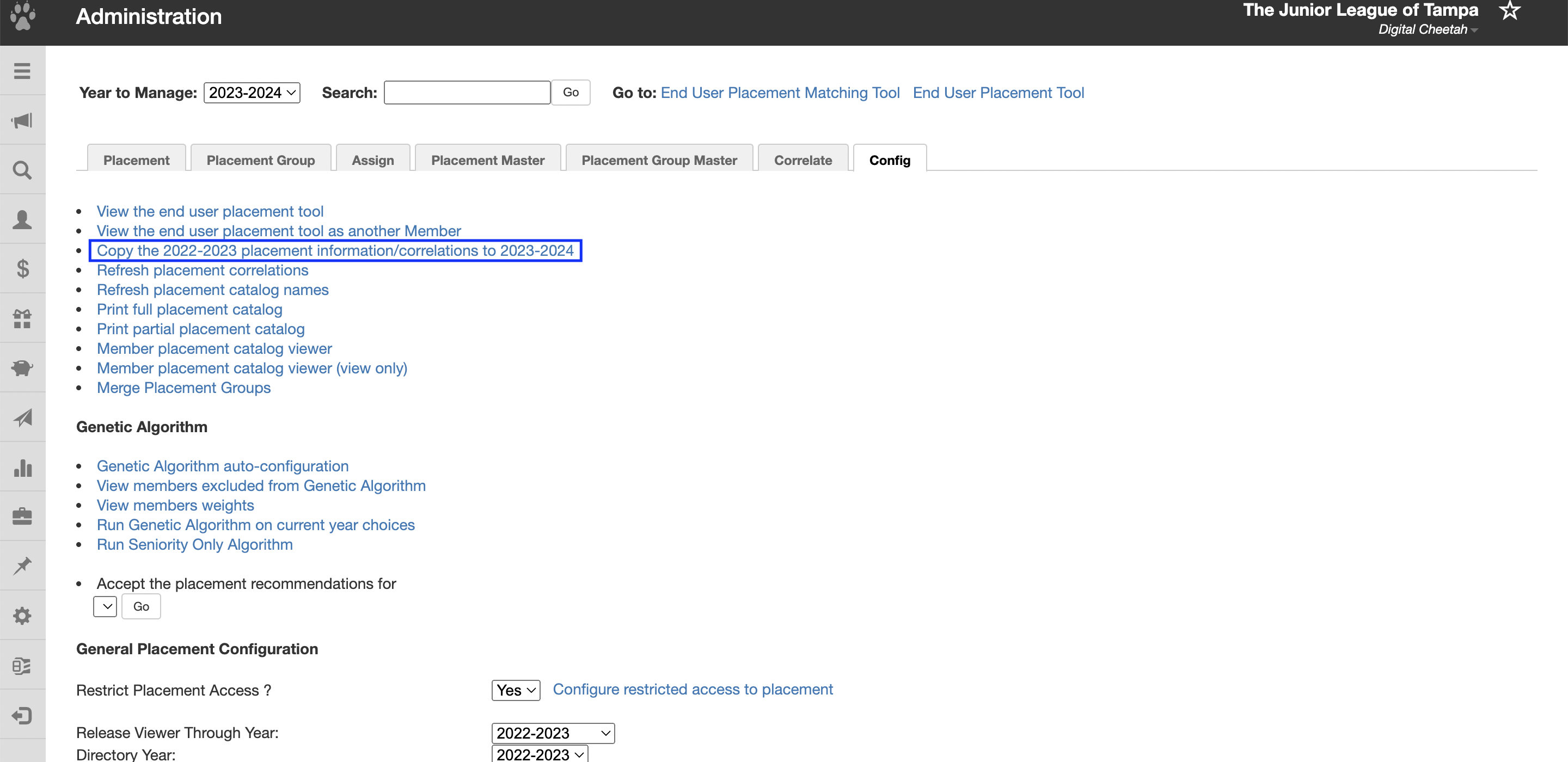This screenshot has height=762, width=1568.
Task: Switch to the Placement Master tab
Action: click(488, 160)
